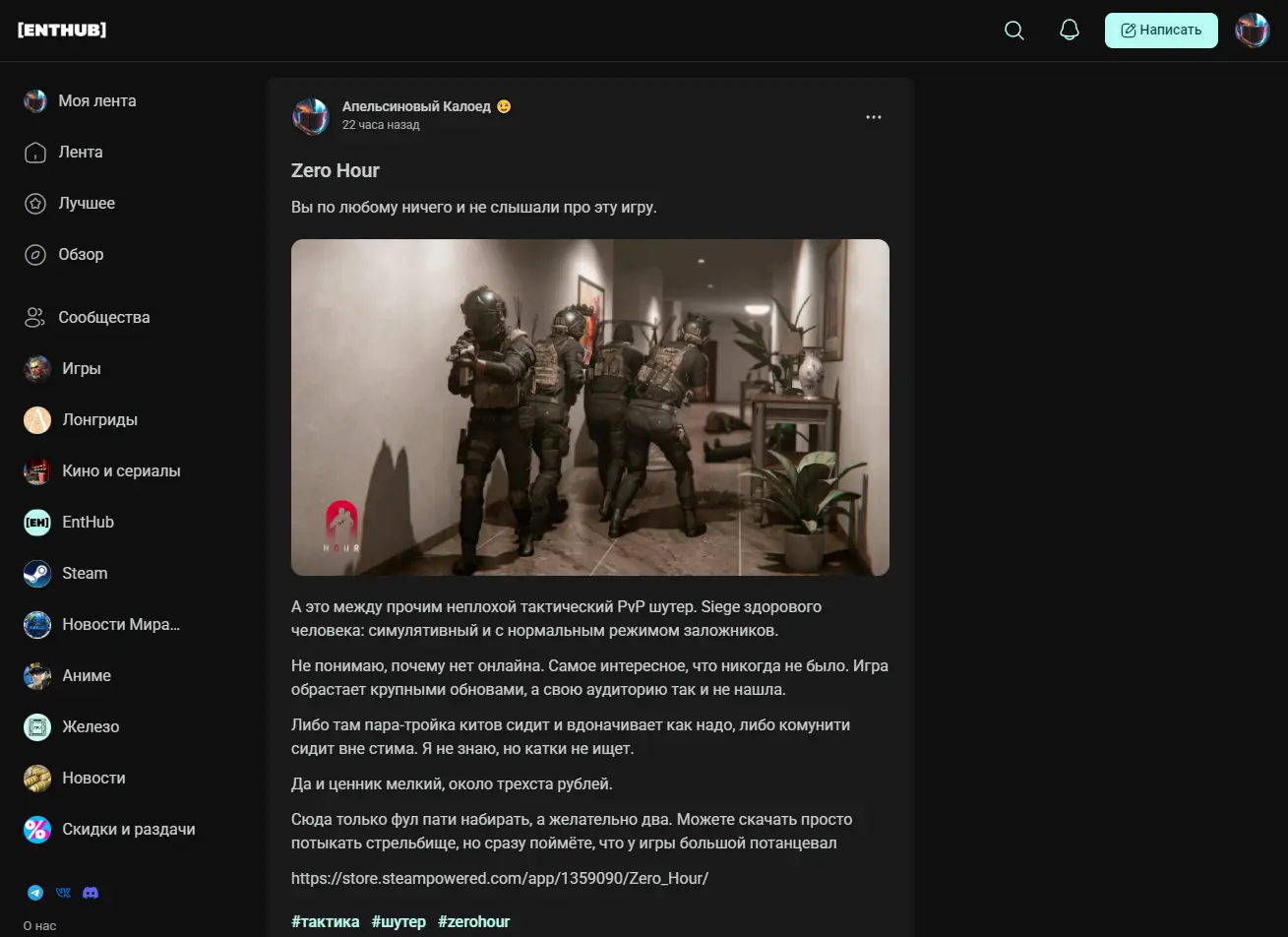Screen dimensions: 1288x937
Task: Open the post options three-dots menu
Action: [874, 117]
